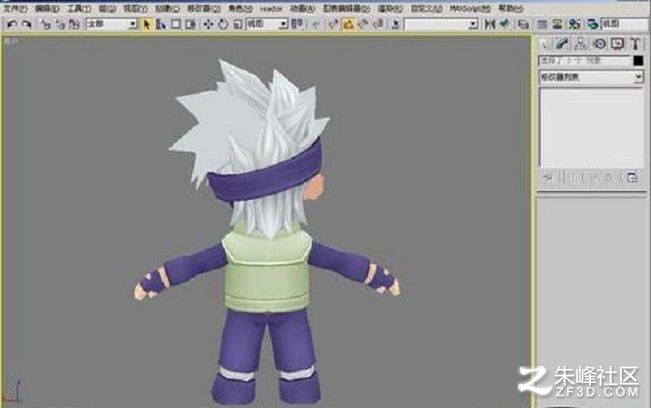Activate the Select and Scale tool
651x408 pixels.
click(x=237, y=24)
